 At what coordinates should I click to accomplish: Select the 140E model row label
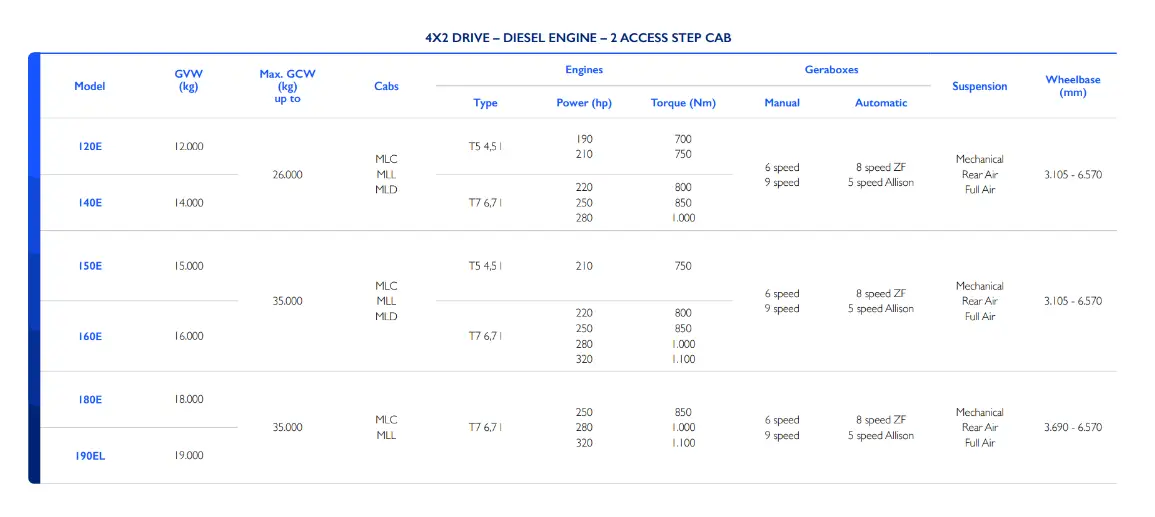pos(90,203)
